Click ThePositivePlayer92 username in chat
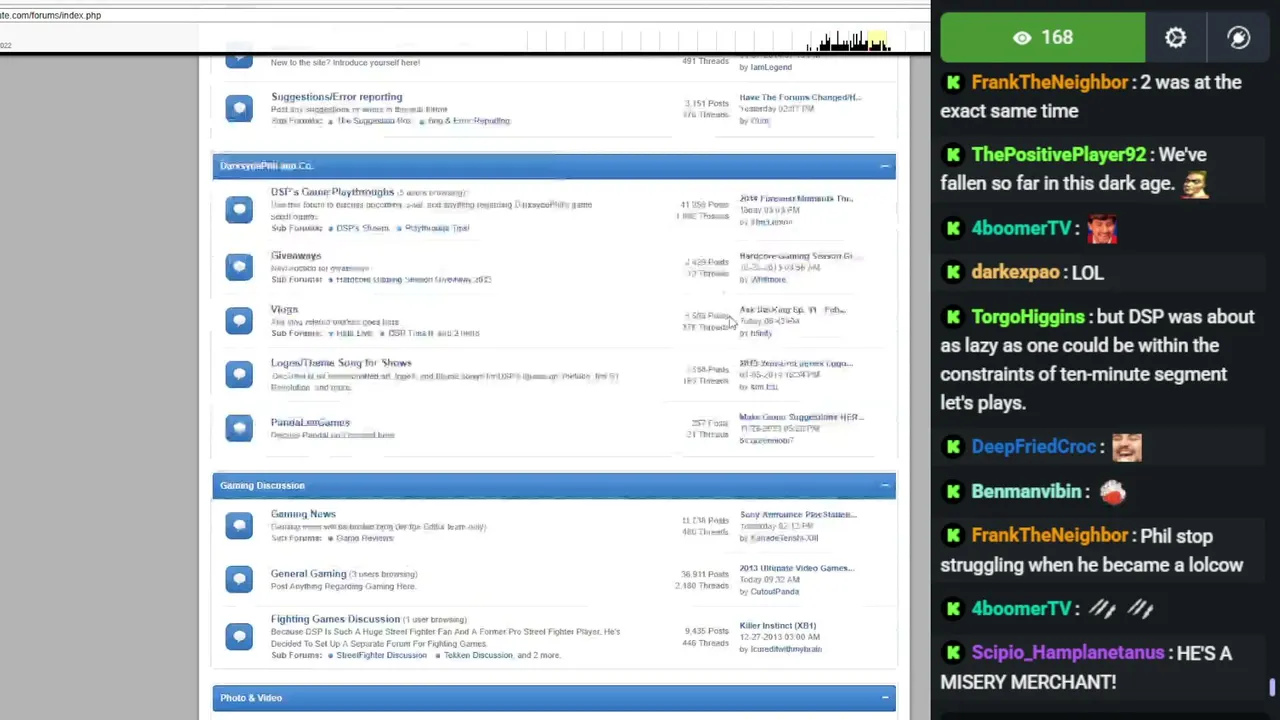This screenshot has height=720, width=1280. click(1059, 155)
